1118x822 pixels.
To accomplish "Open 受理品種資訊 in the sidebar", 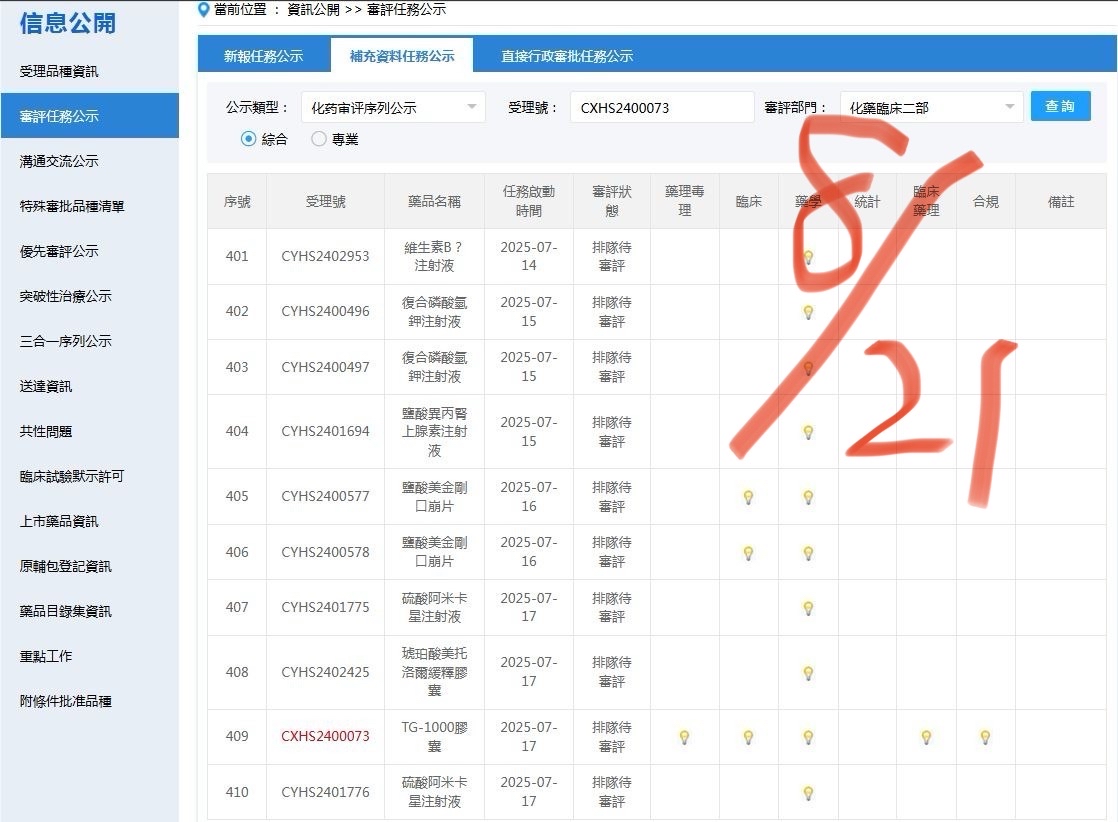I will click(59, 71).
